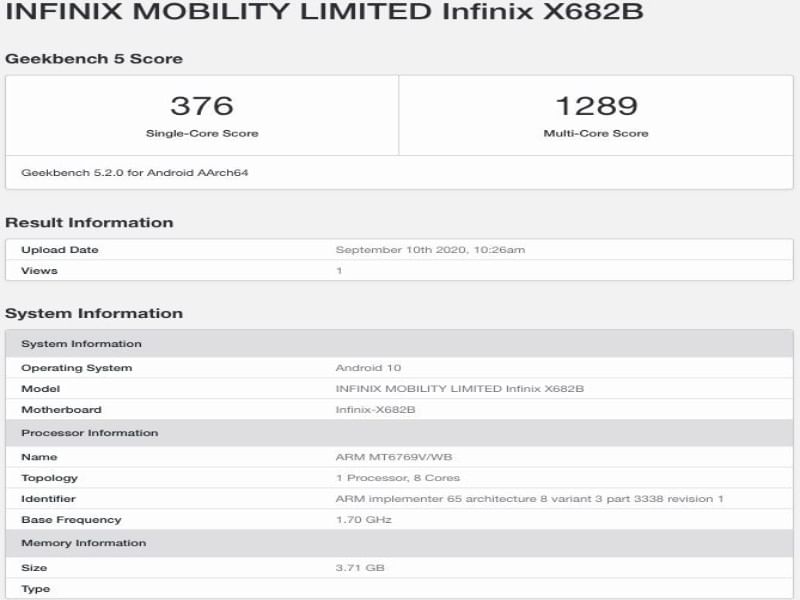Select the memory size value '3.71 GB'
This screenshot has height=600, width=800.
tap(360, 567)
